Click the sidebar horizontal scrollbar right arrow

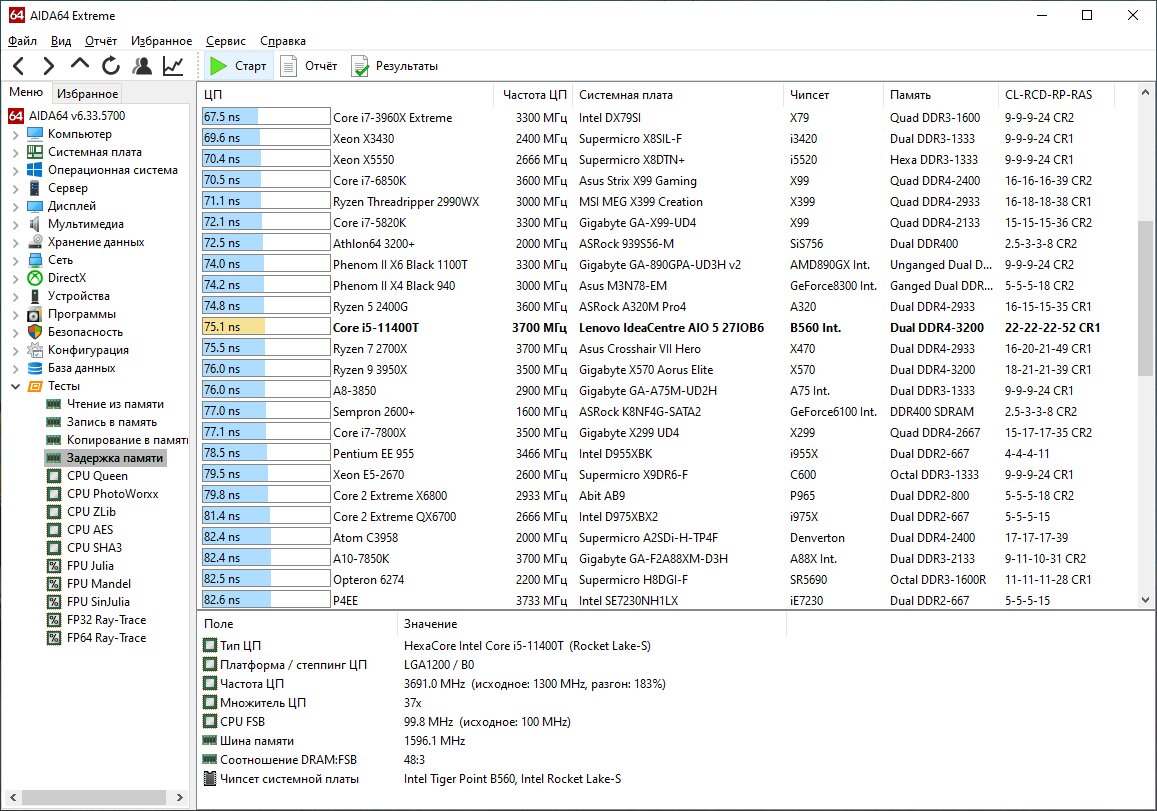tap(179, 797)
